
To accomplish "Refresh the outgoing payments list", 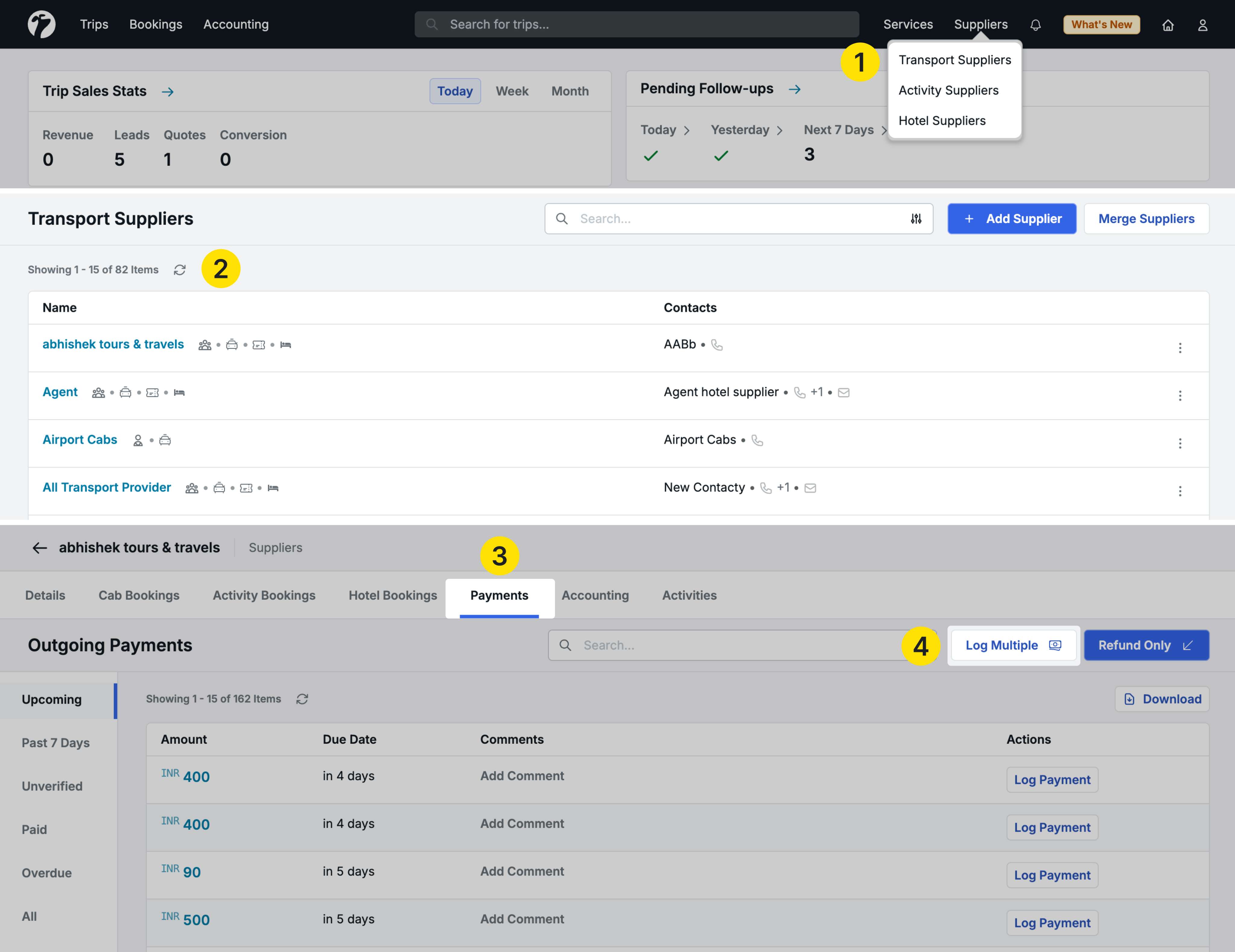I will click(x=302, y=699).
